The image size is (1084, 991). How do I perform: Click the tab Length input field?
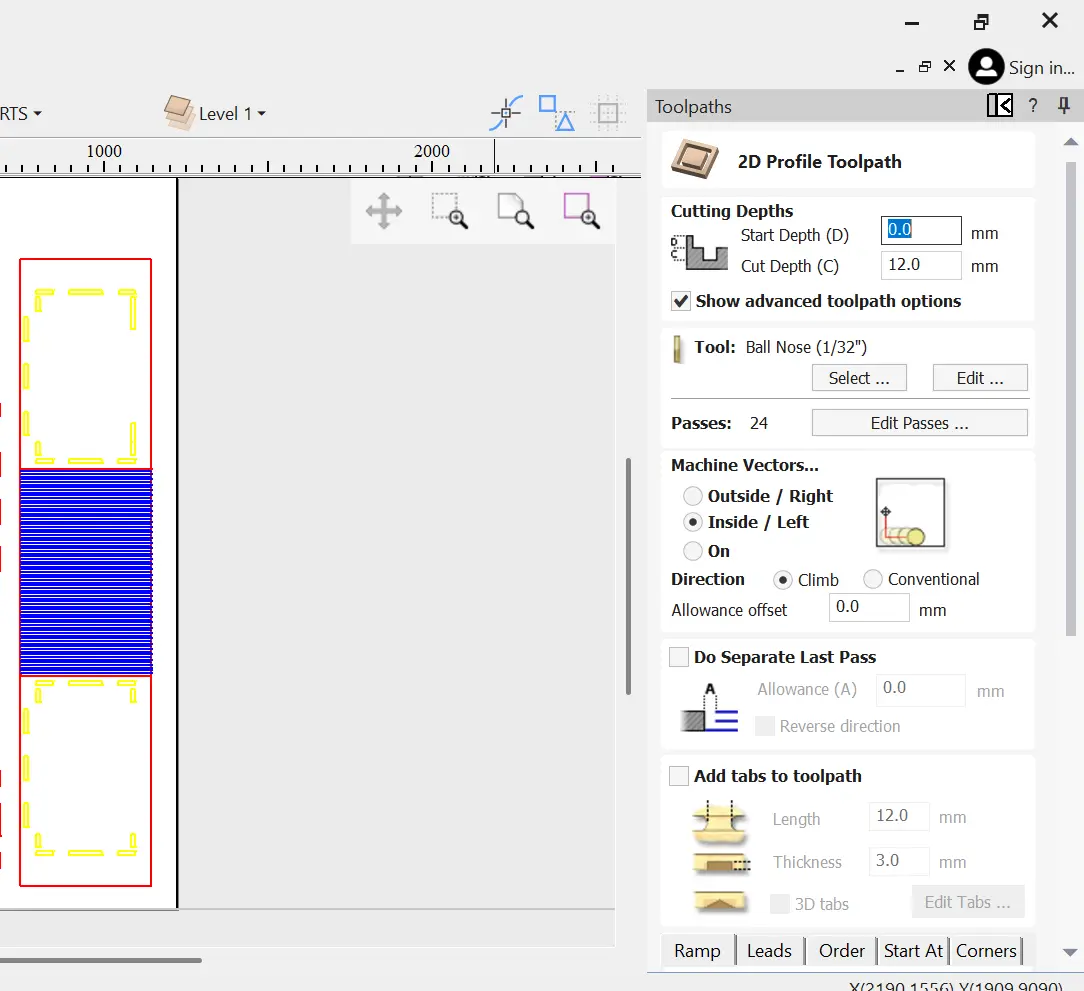point(899,816)
